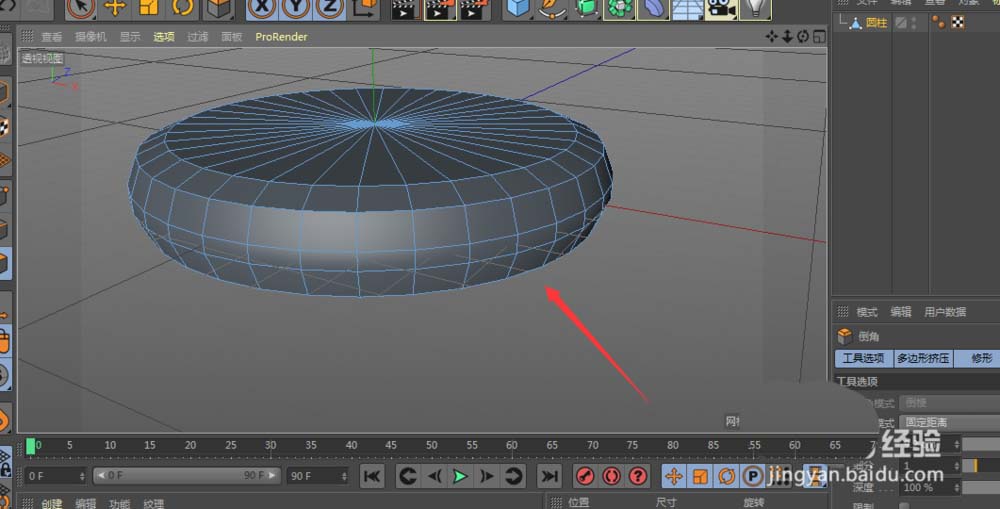Click the 圆柱 layer square icon
1000x509 pixels.
pyautogui.click(x=900, y=23)
